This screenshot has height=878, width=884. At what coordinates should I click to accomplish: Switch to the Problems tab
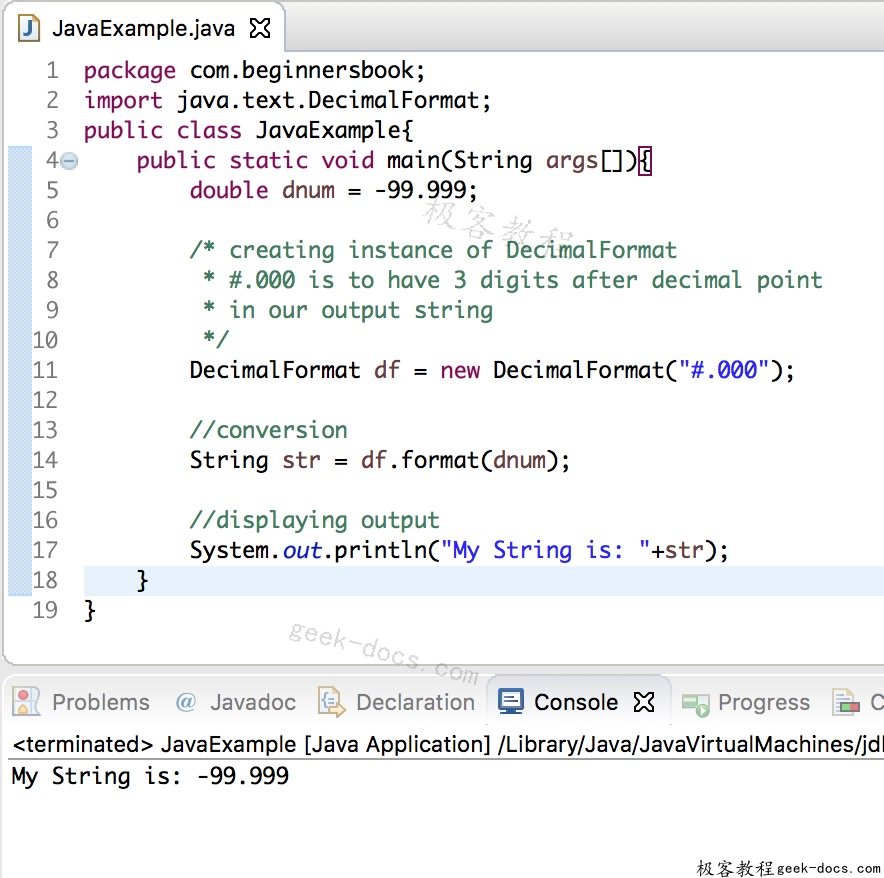[x=100, y=701]
